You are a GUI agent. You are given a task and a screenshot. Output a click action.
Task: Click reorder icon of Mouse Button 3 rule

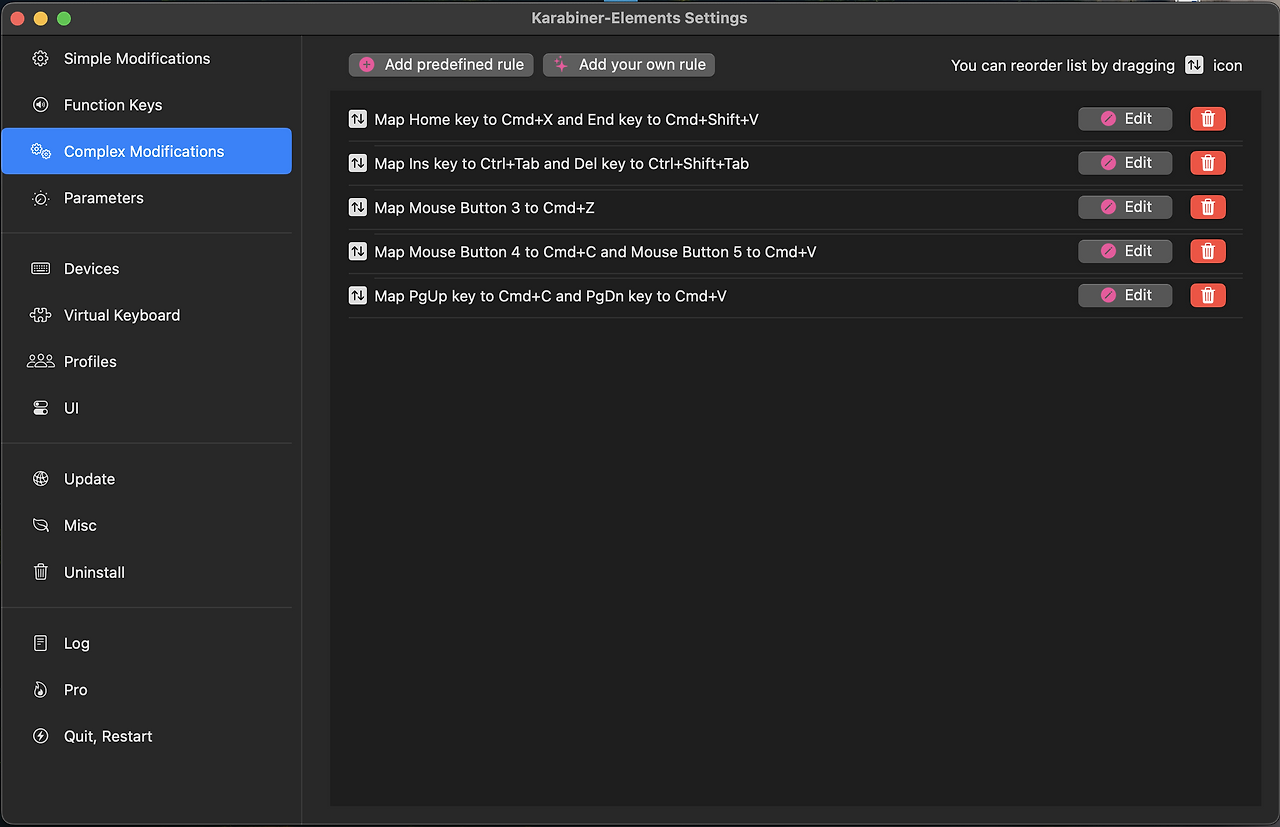[358, 207]
